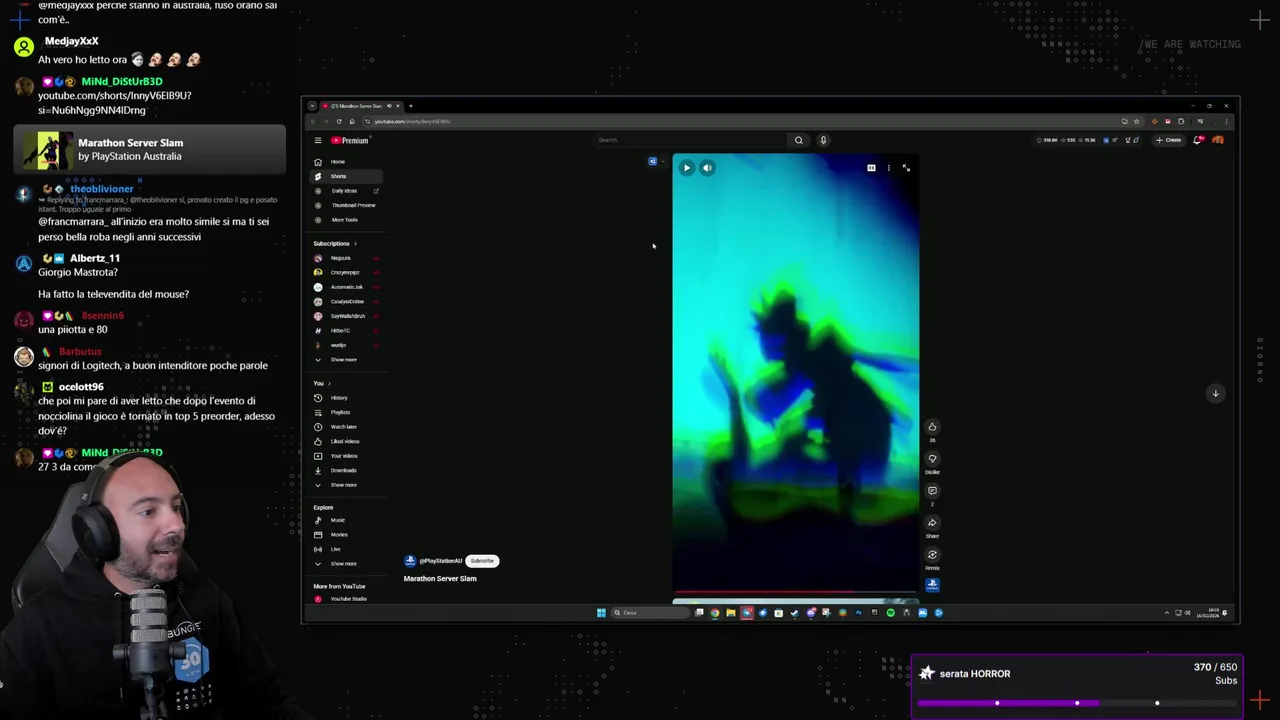Viewport: 1280px width, 720px height.
Task: Open a new browser tab
Action: tap(410, 106)
